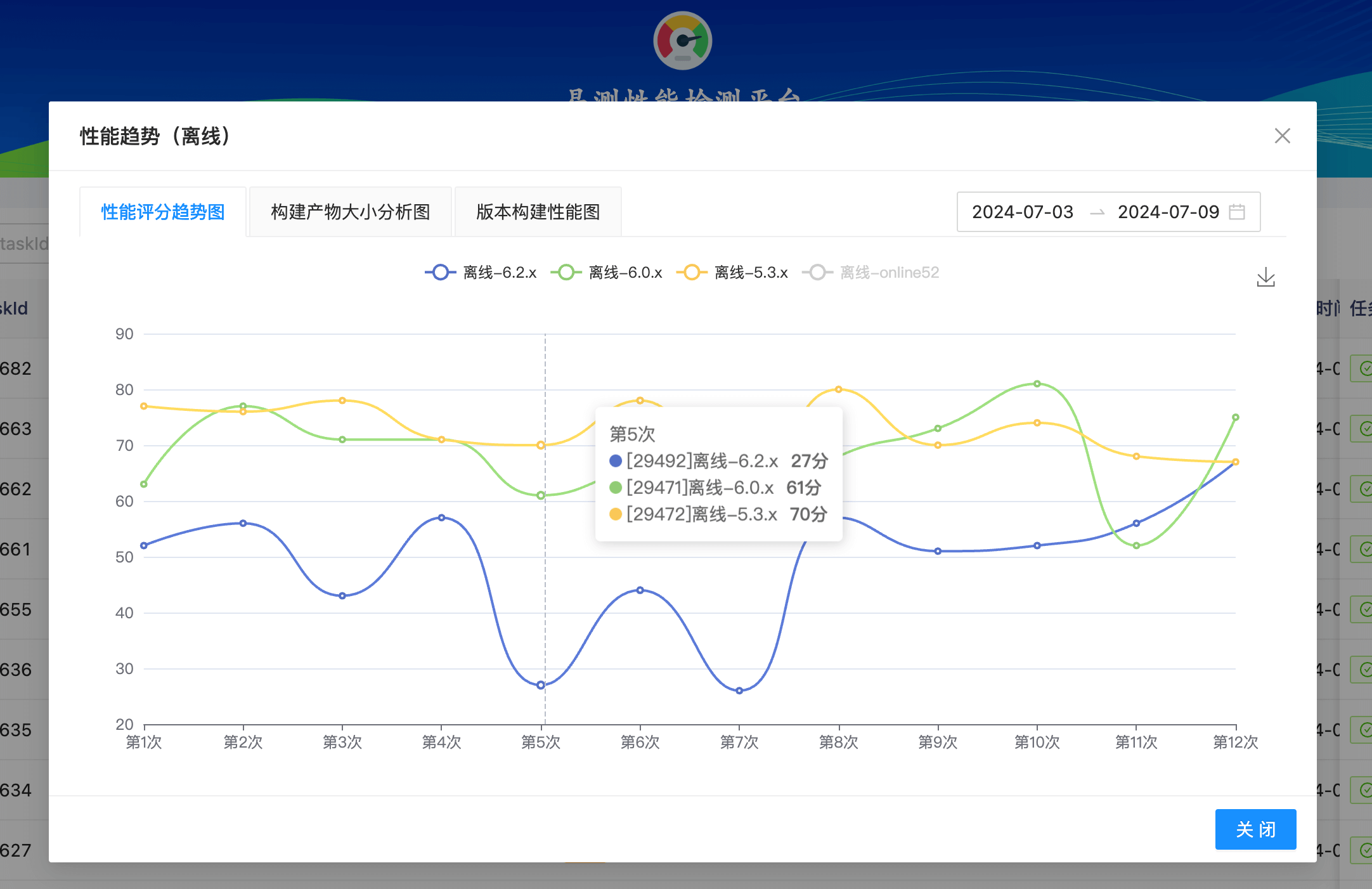Toggle the 离线-6.0.x legend series
Image resolution: width=1372 pixels, height=889 pixels.
tap(606, 273)
